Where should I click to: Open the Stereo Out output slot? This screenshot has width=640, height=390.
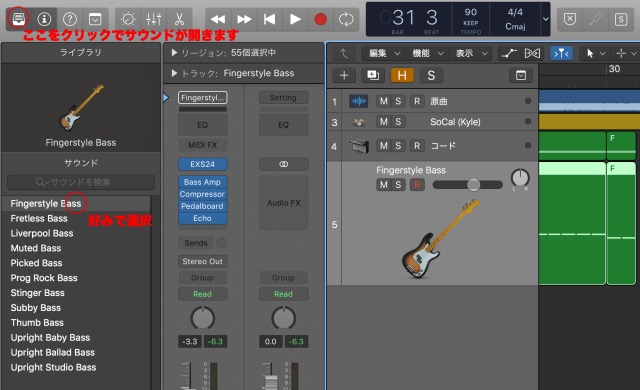(x=202, y=261)
